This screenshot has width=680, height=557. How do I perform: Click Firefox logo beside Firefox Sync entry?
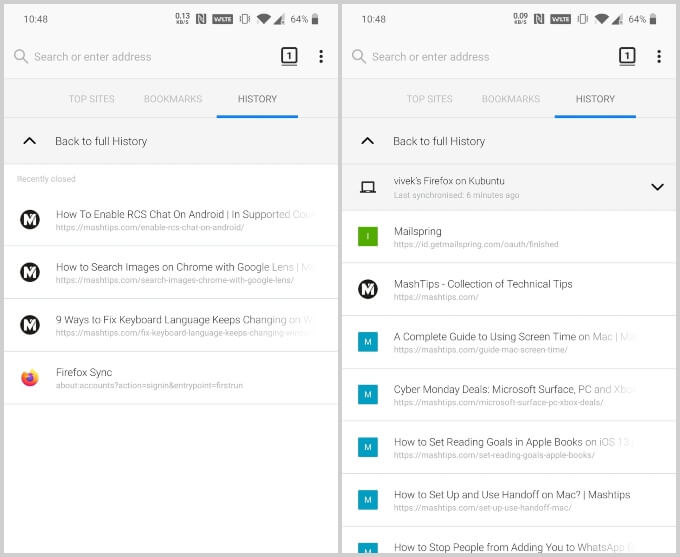(x=30, y=378)
